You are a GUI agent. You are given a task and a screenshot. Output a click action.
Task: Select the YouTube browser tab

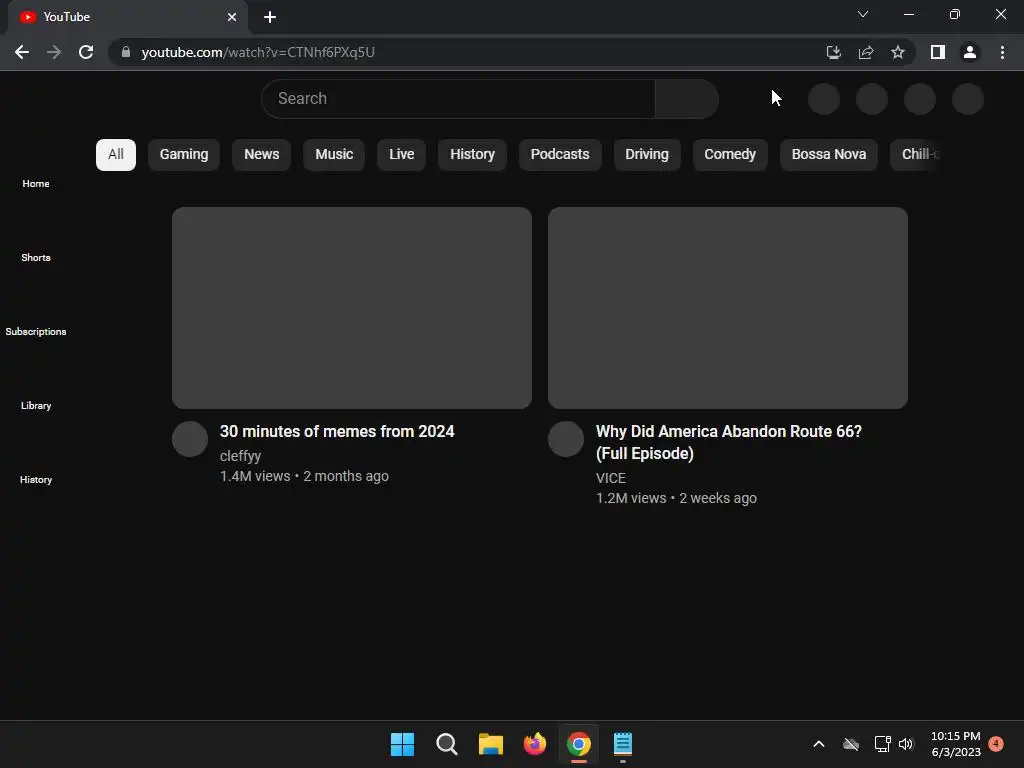click(128, 18)
